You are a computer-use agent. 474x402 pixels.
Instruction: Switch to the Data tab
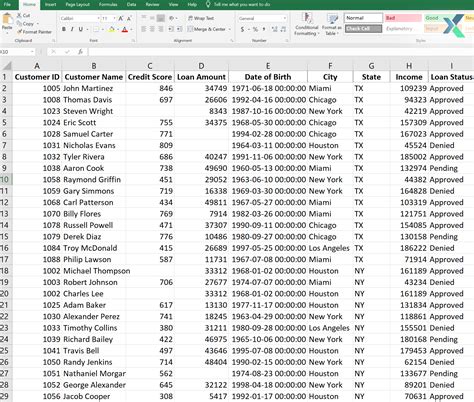(131, 4)
